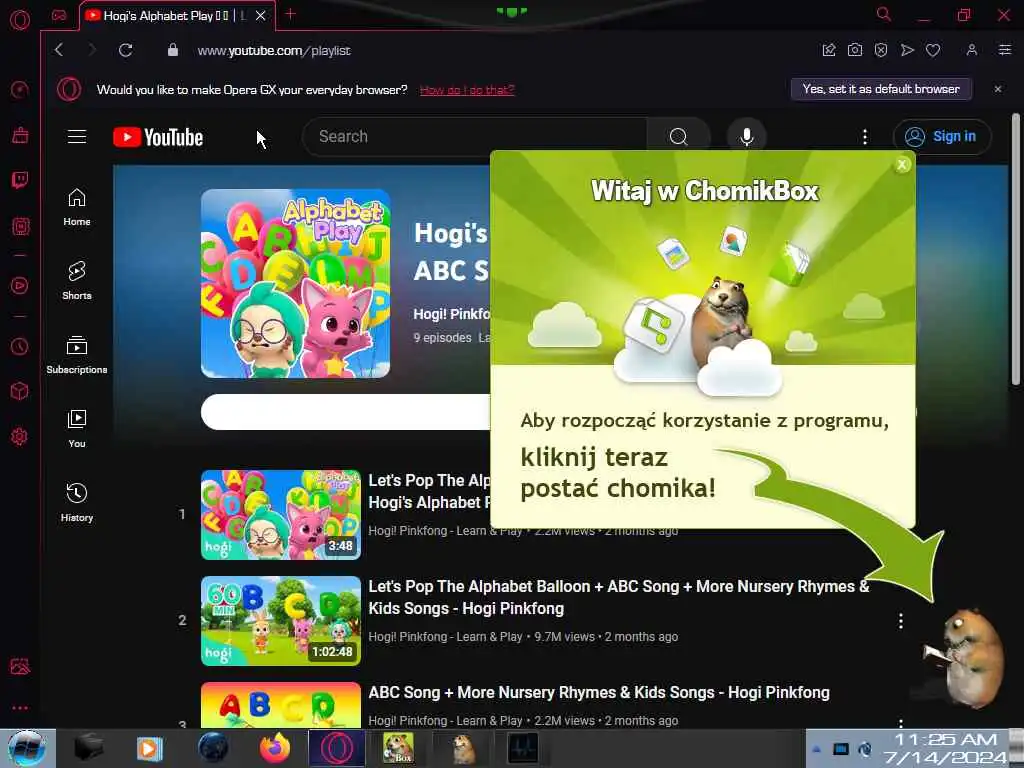1024x768 pixels.
Task: Play the 3:48 video thumbnail
Action: point(281,515)
